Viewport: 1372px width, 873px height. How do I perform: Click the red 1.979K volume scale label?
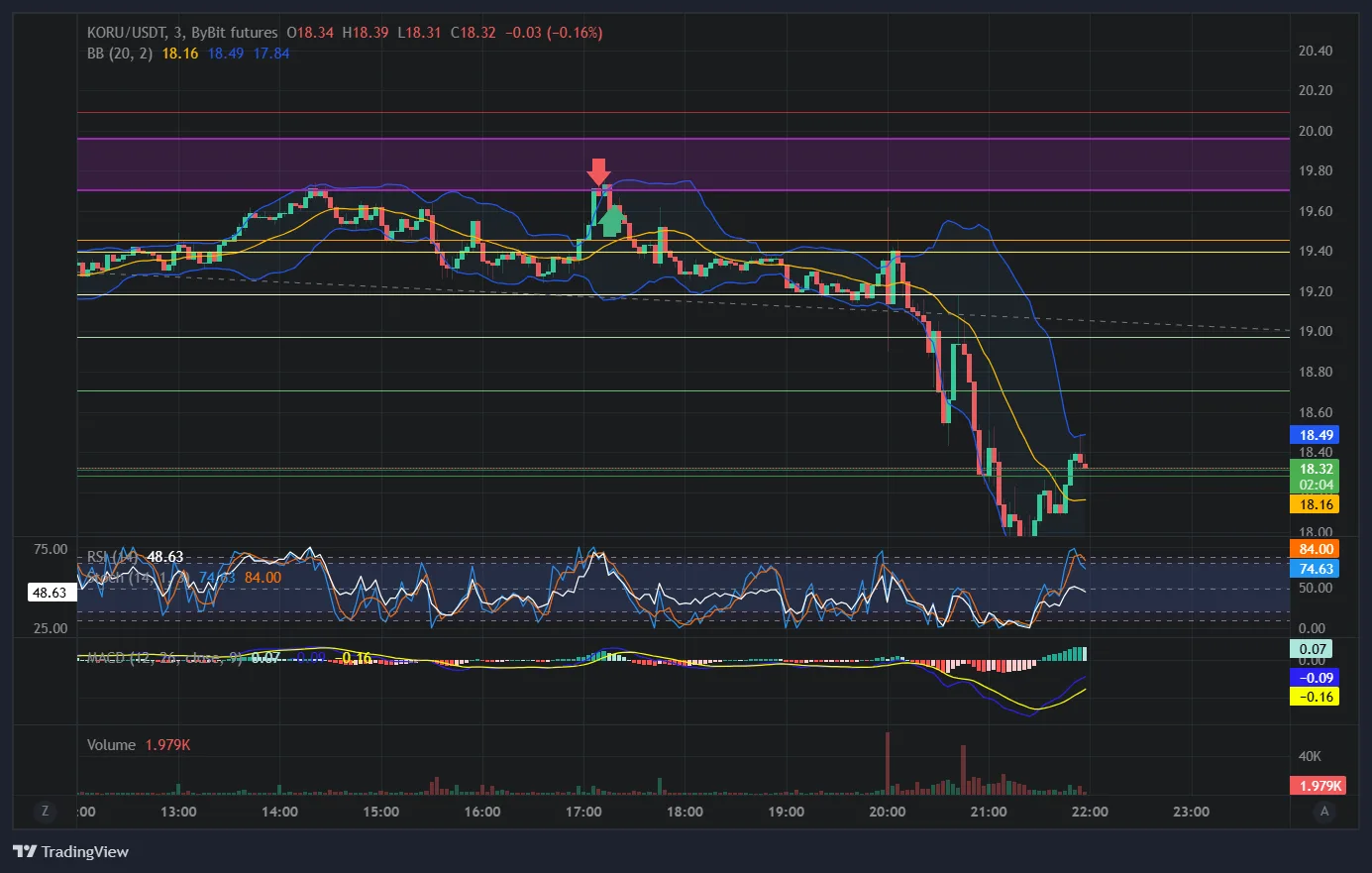(x=1318, y=786)
